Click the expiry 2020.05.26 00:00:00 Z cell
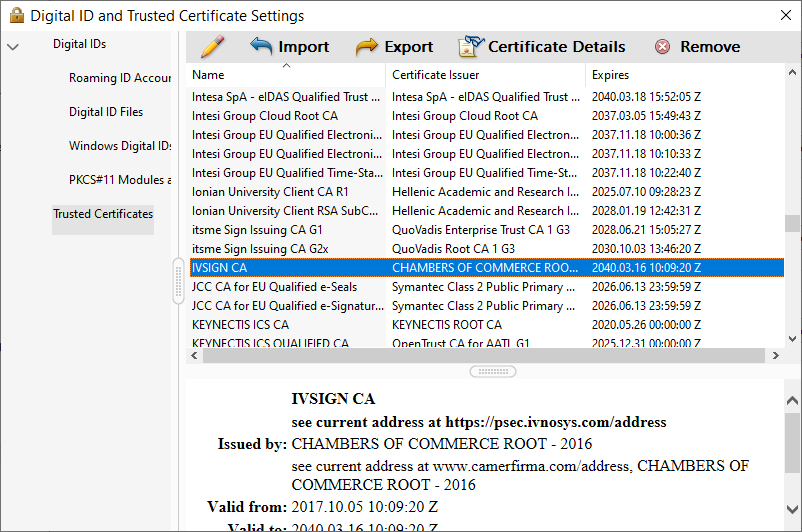Screen dimensions: 802x532 coord(646,325)
